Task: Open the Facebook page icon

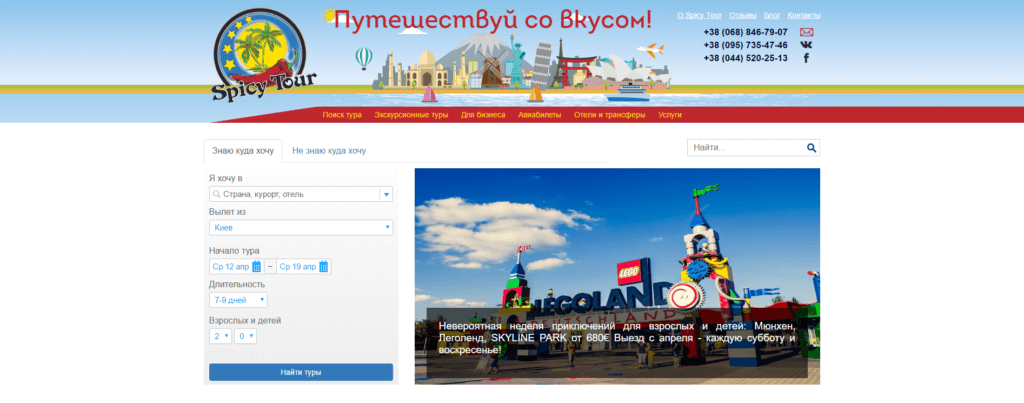Action: [806, 58]
